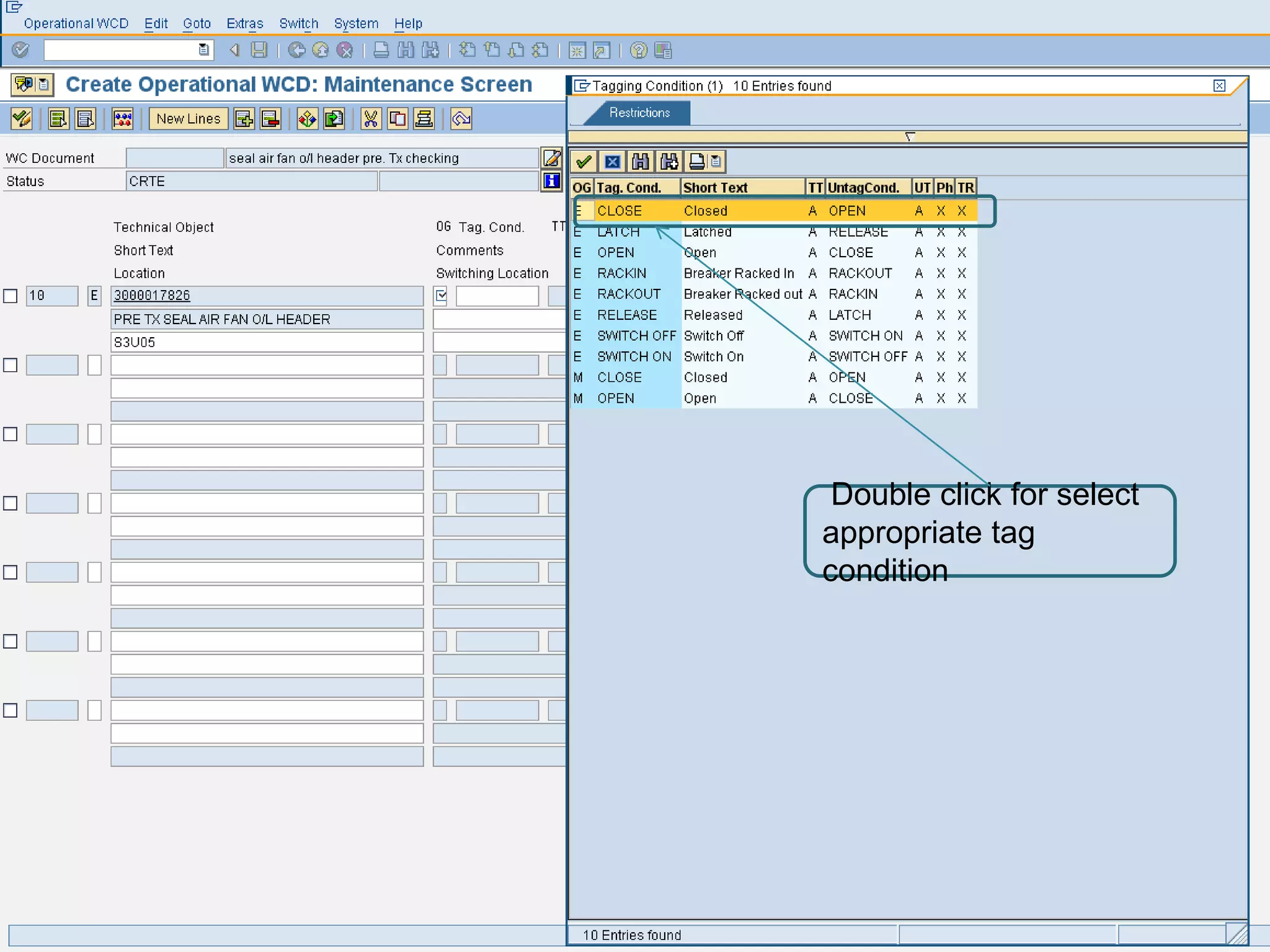Viewport: 1270px width, 952px height.
Task: Click the Create New Session icon
Action: [x=577, y=50]
